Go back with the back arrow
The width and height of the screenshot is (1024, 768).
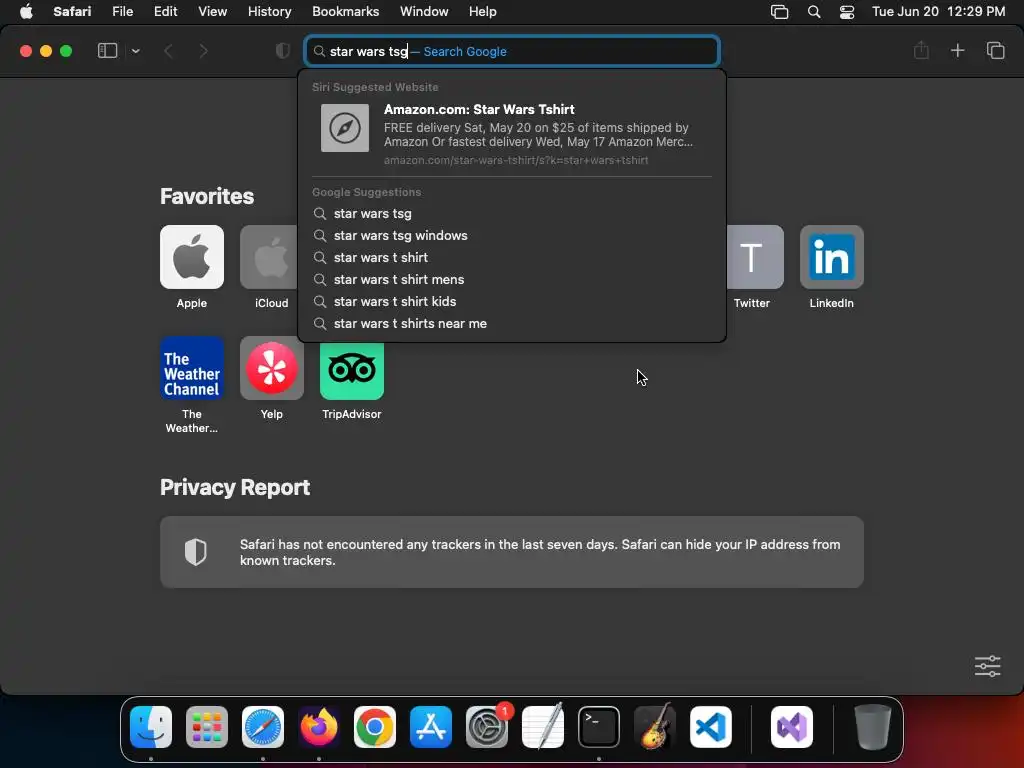pyautogui.click(x=168, y=51)
